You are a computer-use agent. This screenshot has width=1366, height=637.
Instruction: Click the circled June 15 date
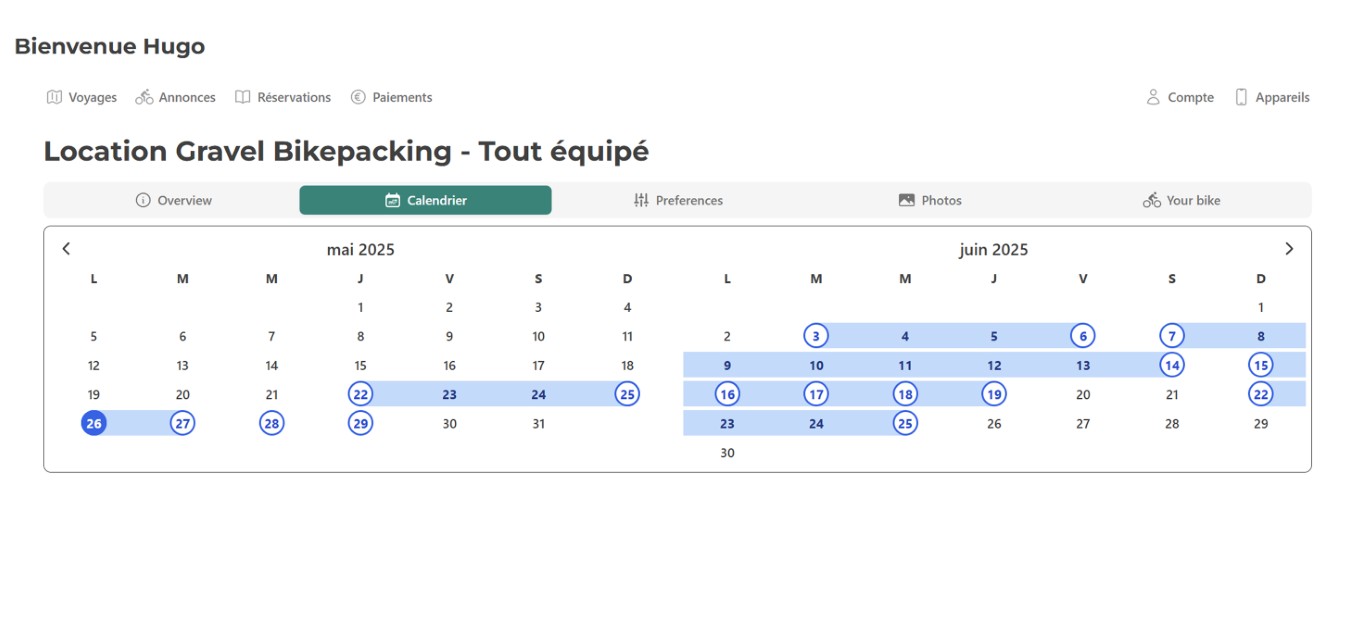(x=1261, y=365)
